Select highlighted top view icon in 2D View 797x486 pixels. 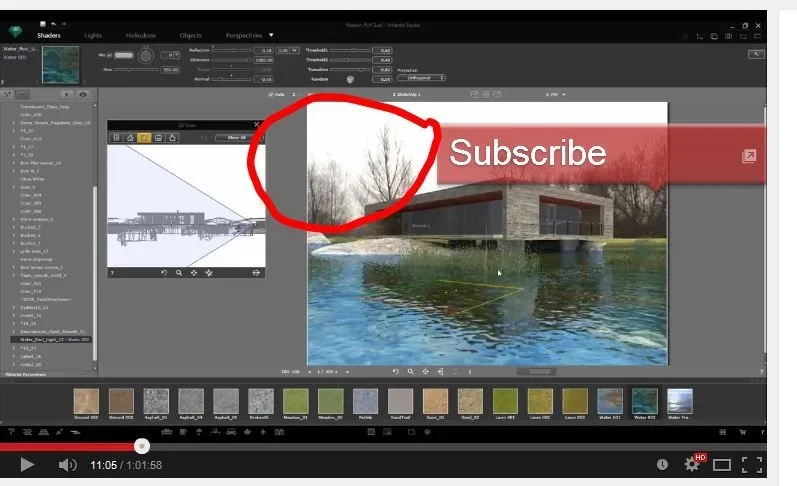143,137
